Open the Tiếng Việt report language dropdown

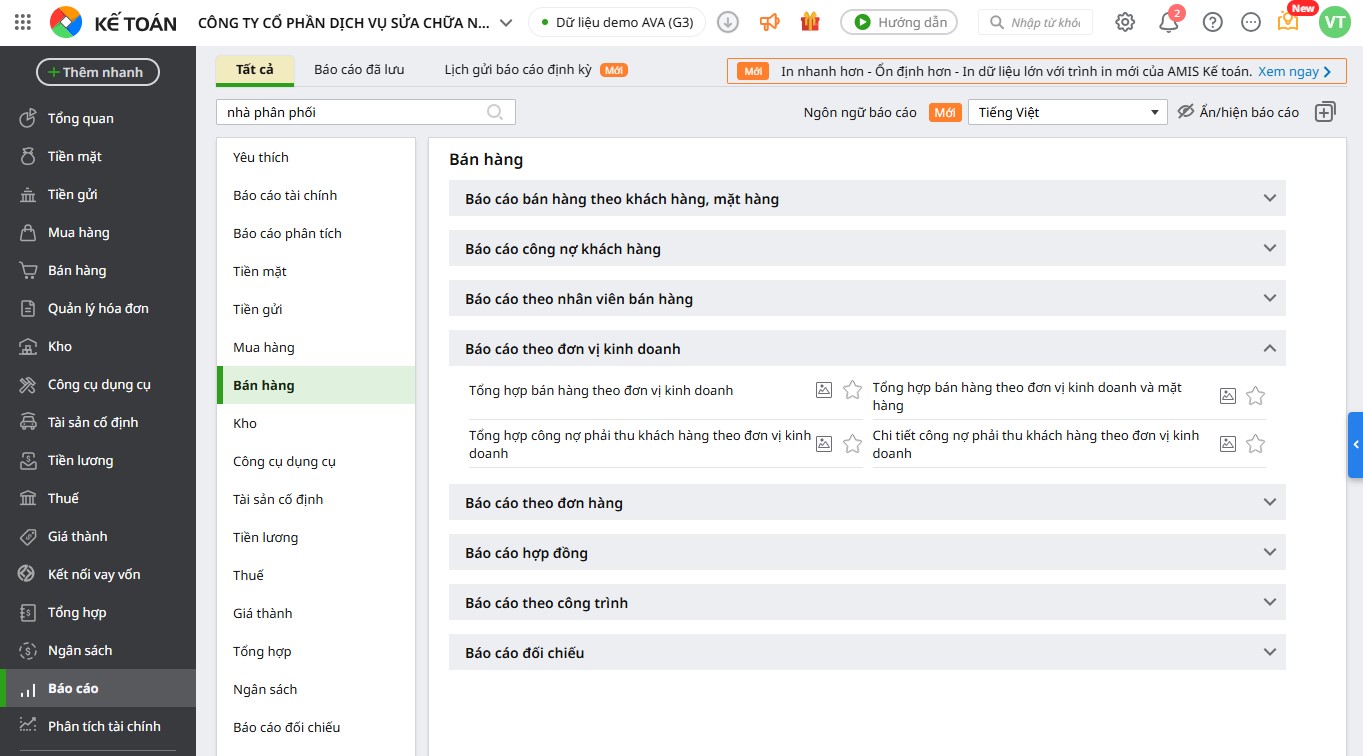1067,112
